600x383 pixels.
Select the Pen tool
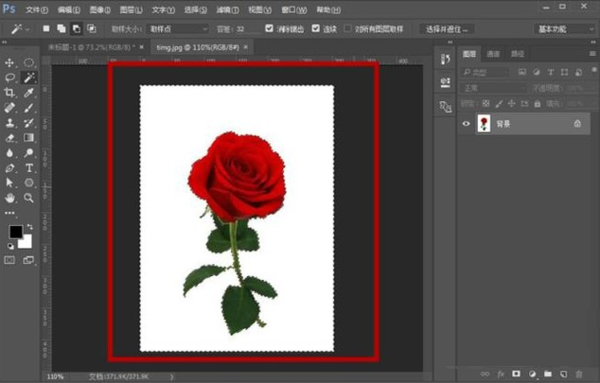pos(10,168)
